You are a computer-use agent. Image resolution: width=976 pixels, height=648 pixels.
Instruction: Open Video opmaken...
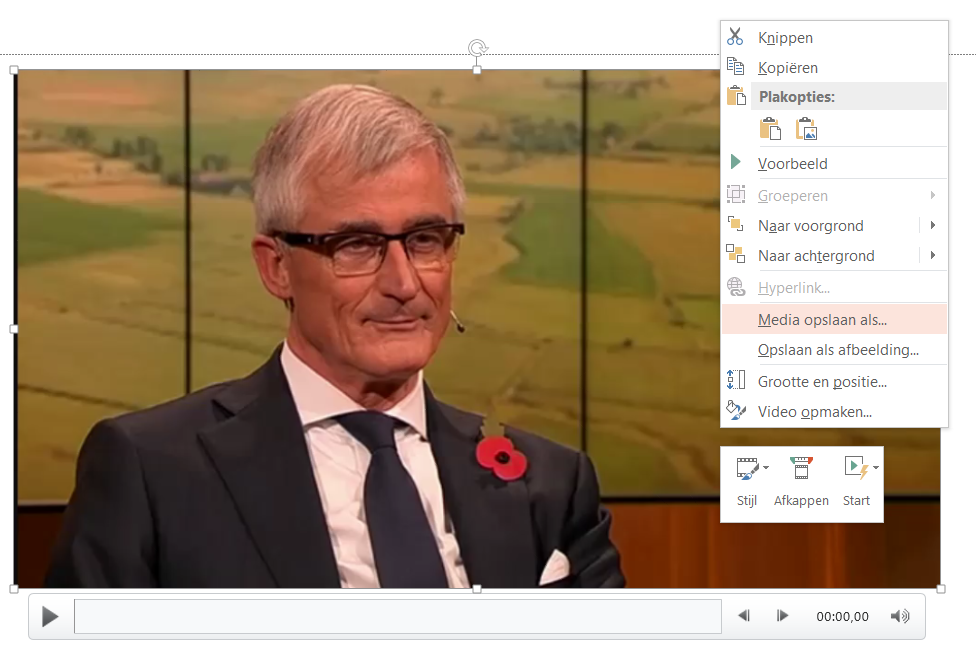(x=834, y=411)
